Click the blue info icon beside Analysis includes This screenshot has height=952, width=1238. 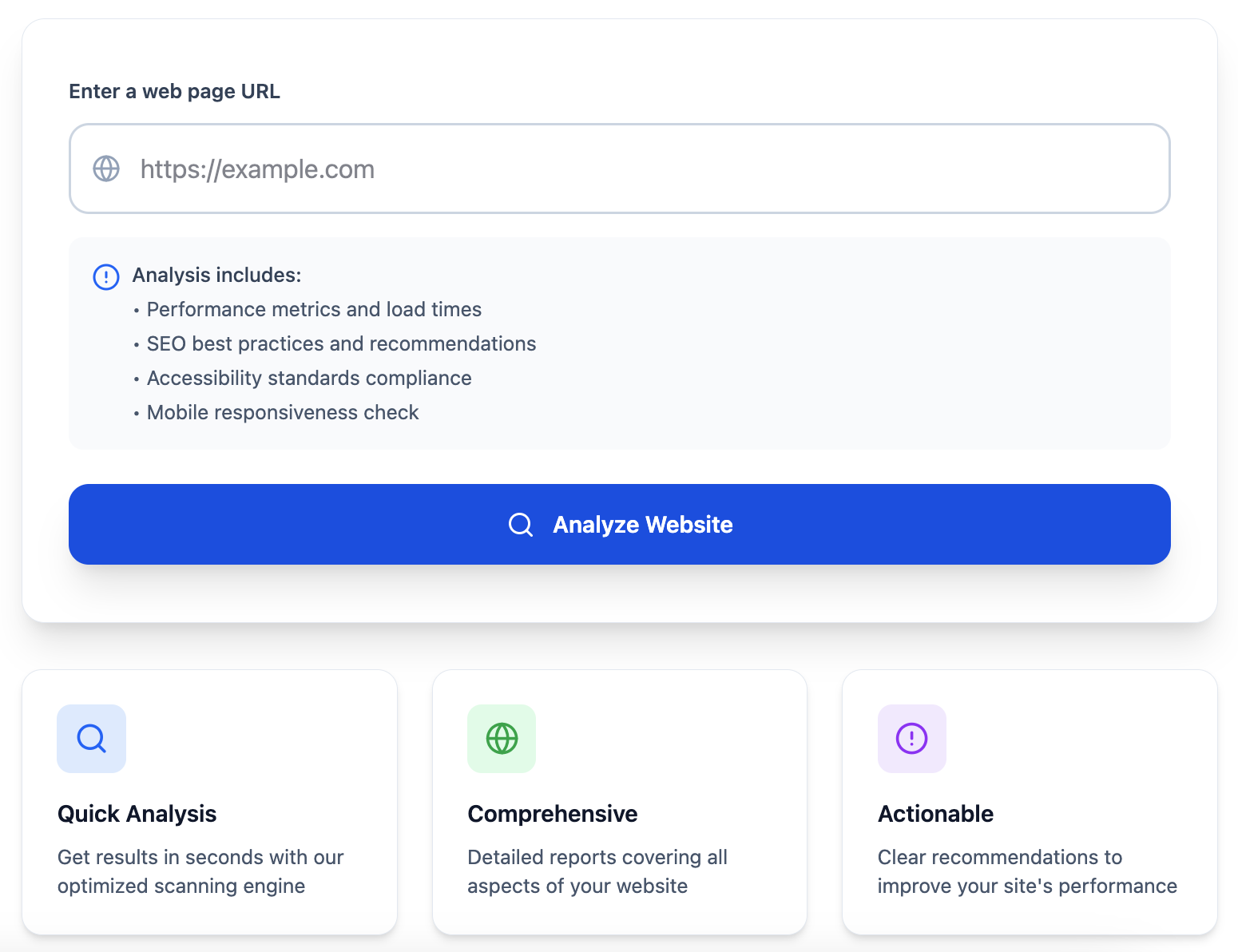(x=106, y=277)
